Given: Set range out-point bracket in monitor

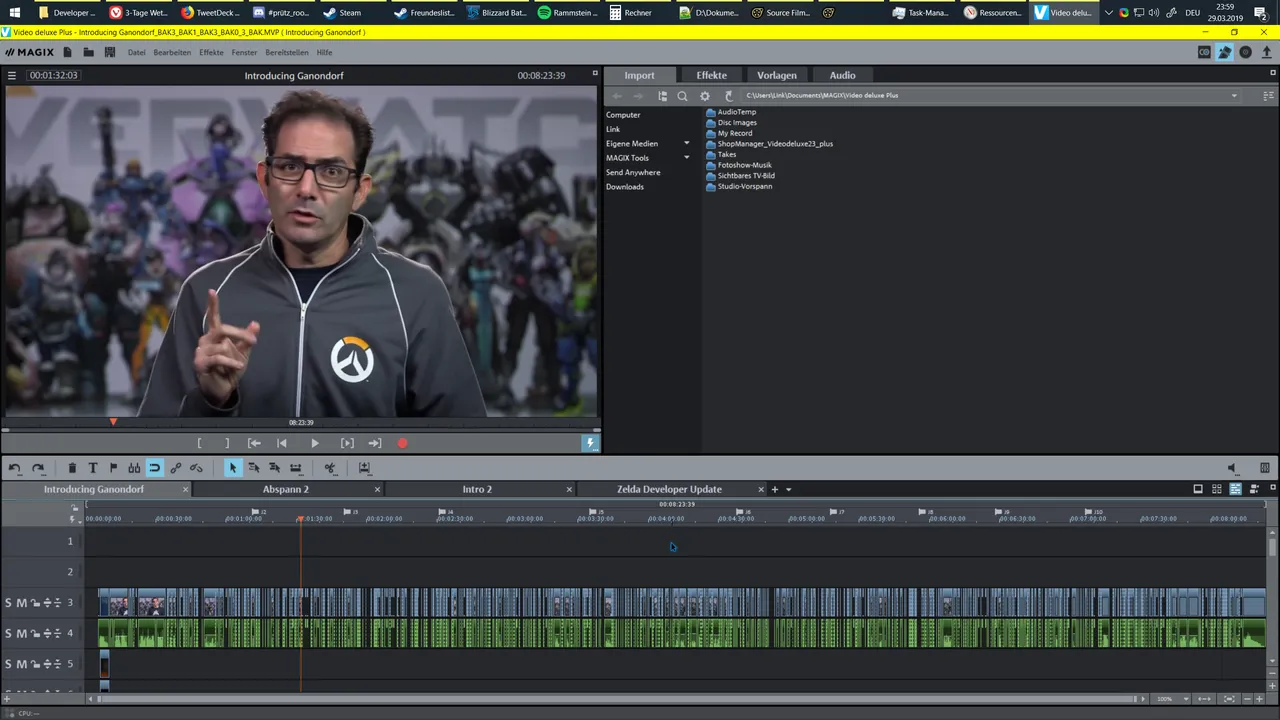Looking at the screenshot, I should tap(227, 443).
